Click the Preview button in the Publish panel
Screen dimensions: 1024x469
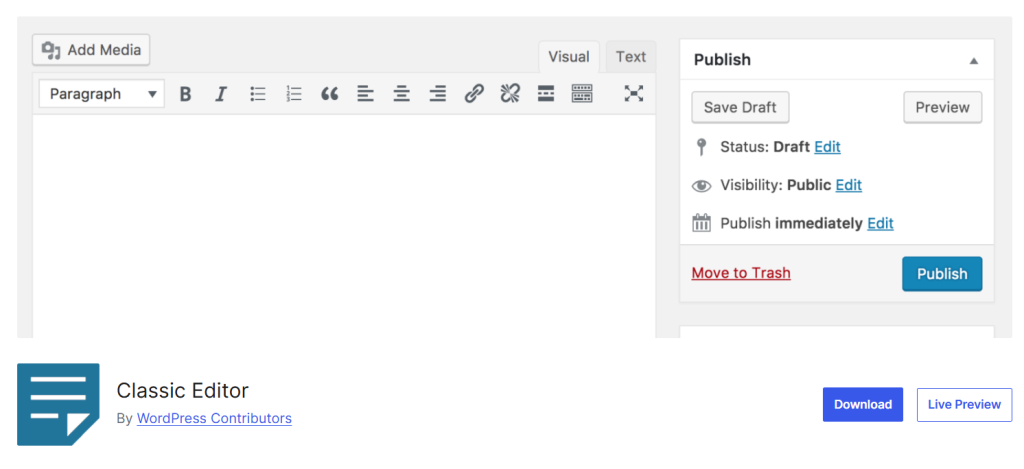tap(942, 107)
